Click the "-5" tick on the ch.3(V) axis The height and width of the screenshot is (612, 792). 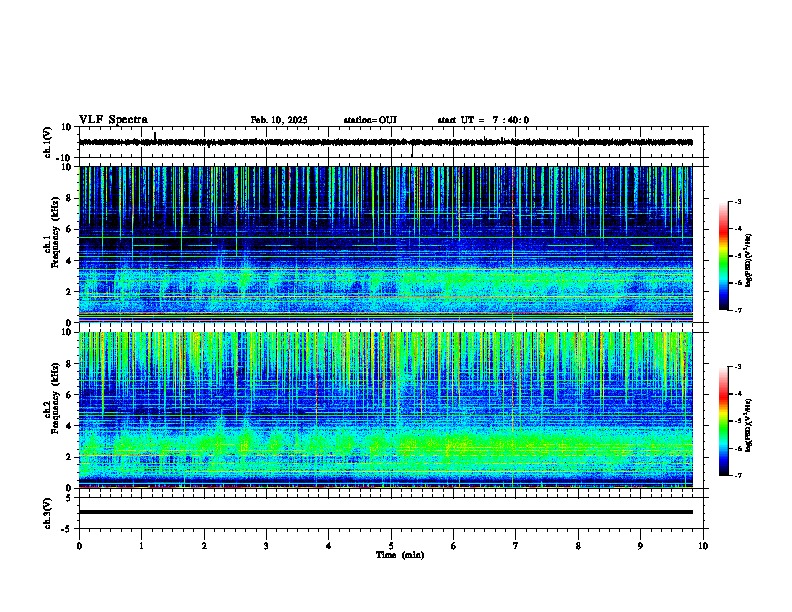67,529
